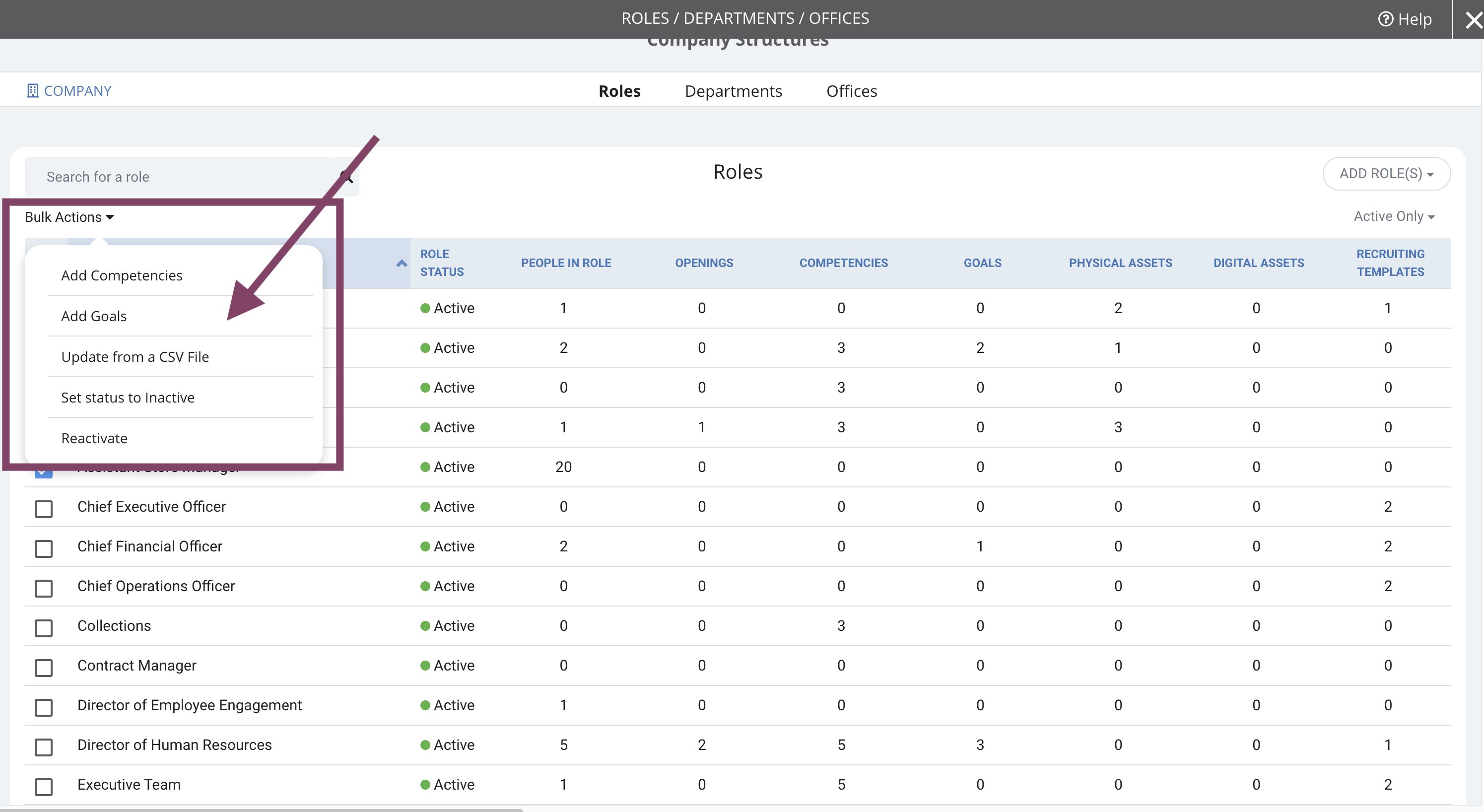Open Director of Employee Engagement role
Image resolution: width=1484 pixels, height=812 pixels.
[x=190, y=705]
